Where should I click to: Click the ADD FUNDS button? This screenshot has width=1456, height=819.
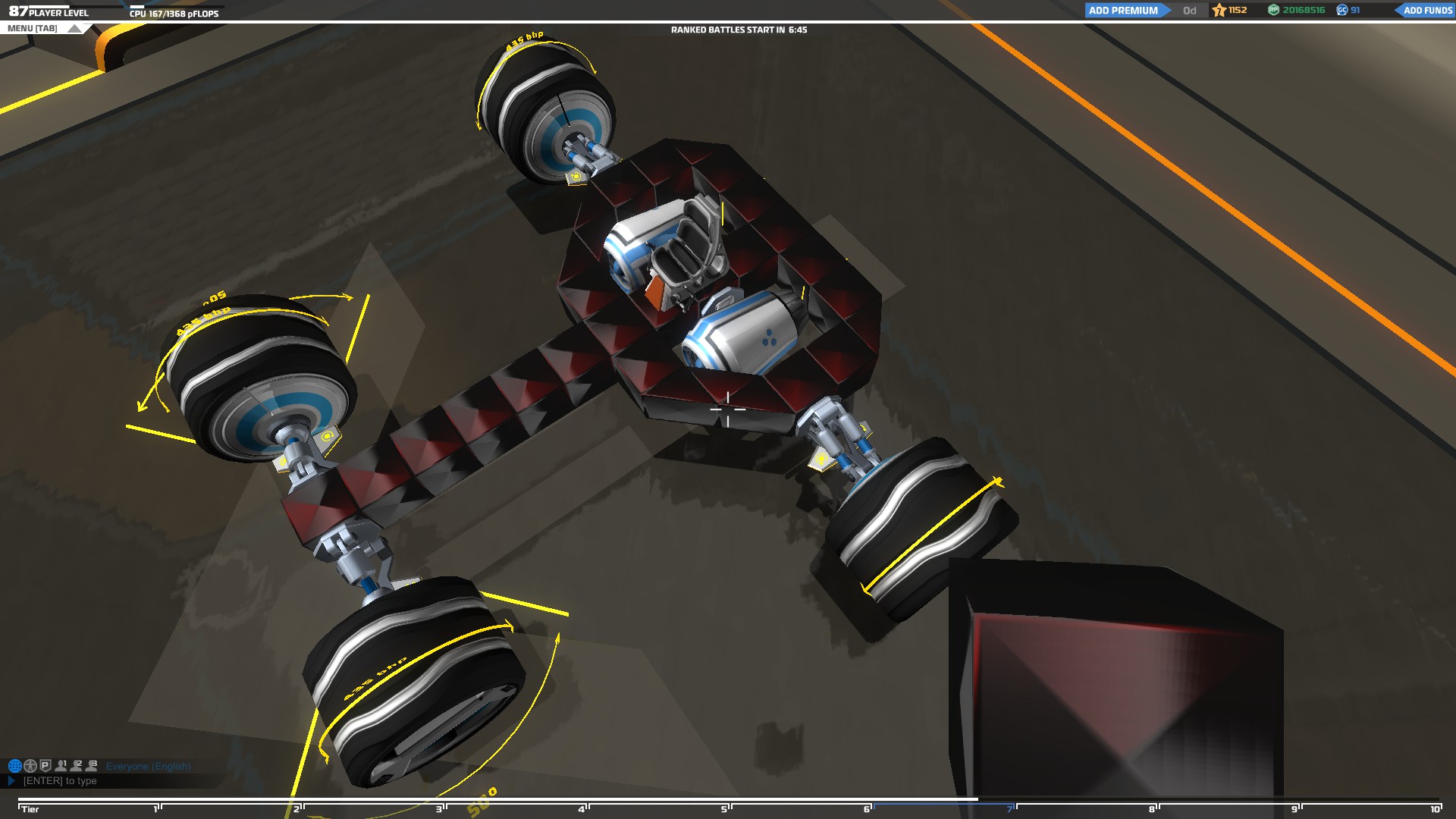[1427, 10]
